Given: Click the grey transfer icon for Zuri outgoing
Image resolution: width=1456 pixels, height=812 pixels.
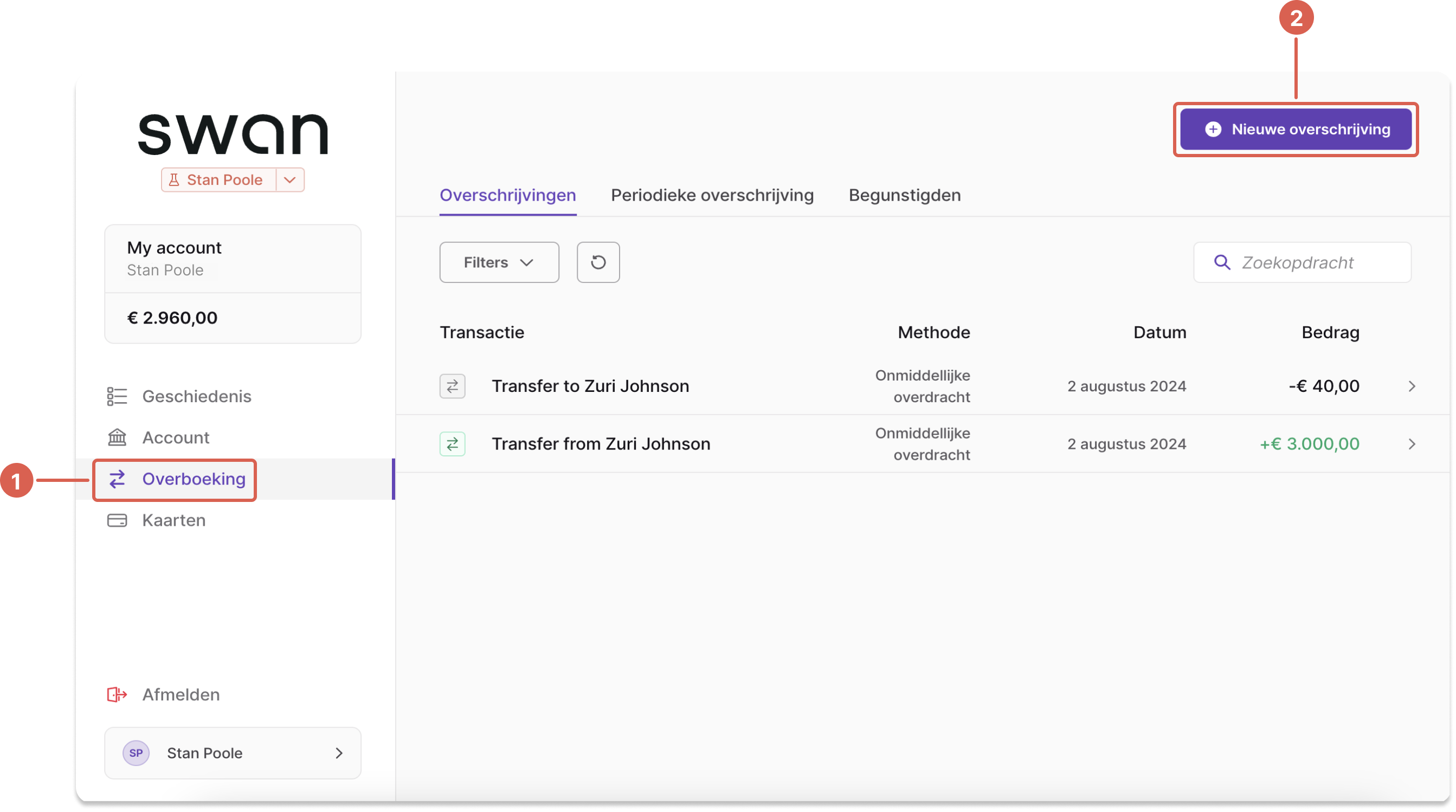Looking at the screenshot, I should tap(453, 386).
